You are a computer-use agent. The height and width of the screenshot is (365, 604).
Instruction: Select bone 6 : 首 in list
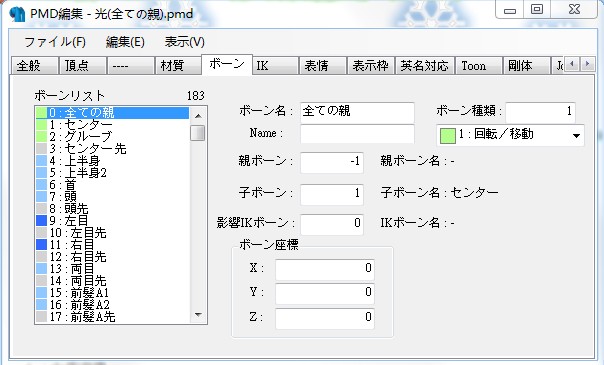[x=112, y=185]
